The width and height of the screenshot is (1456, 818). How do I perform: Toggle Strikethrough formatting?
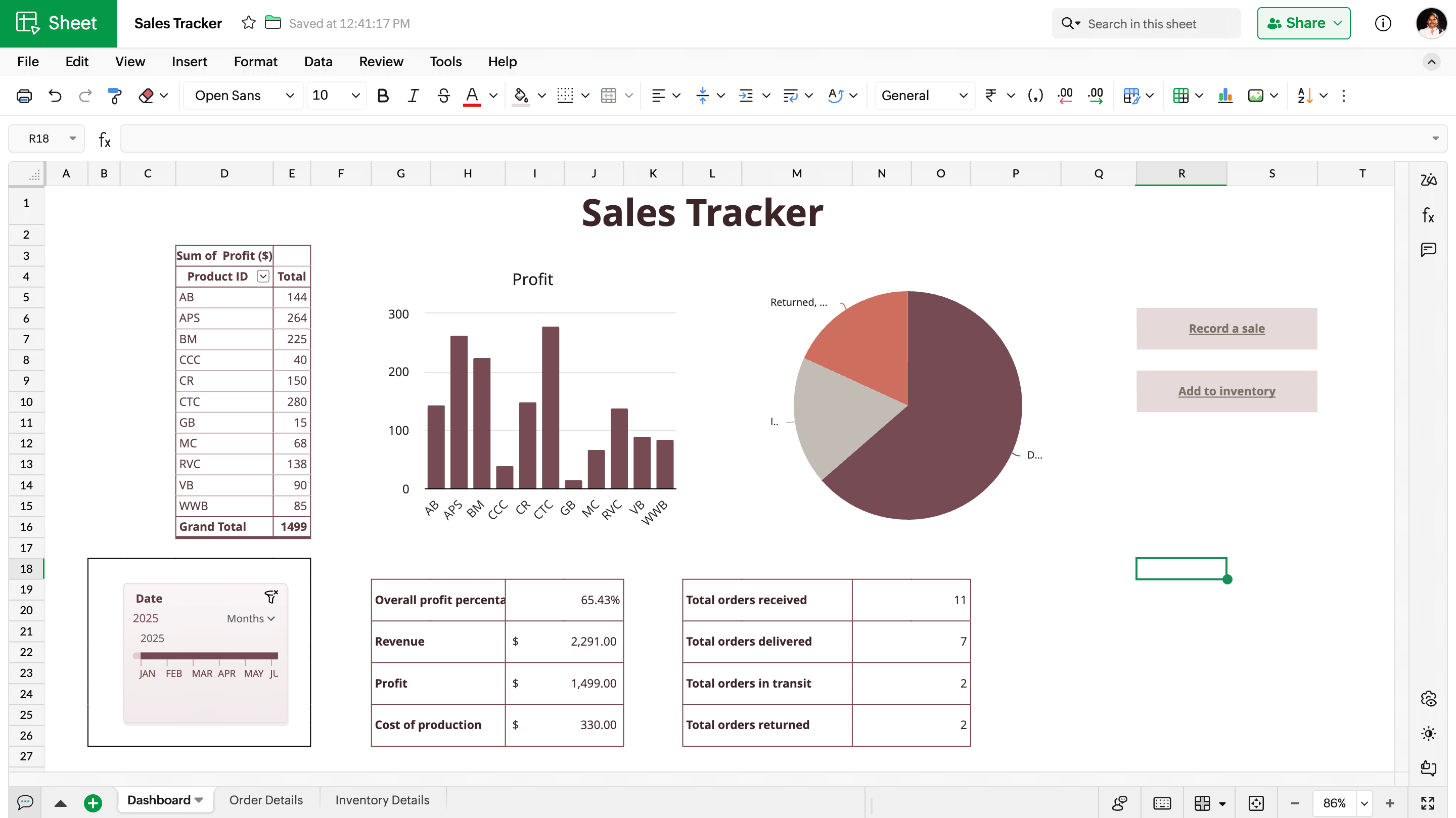443,96
